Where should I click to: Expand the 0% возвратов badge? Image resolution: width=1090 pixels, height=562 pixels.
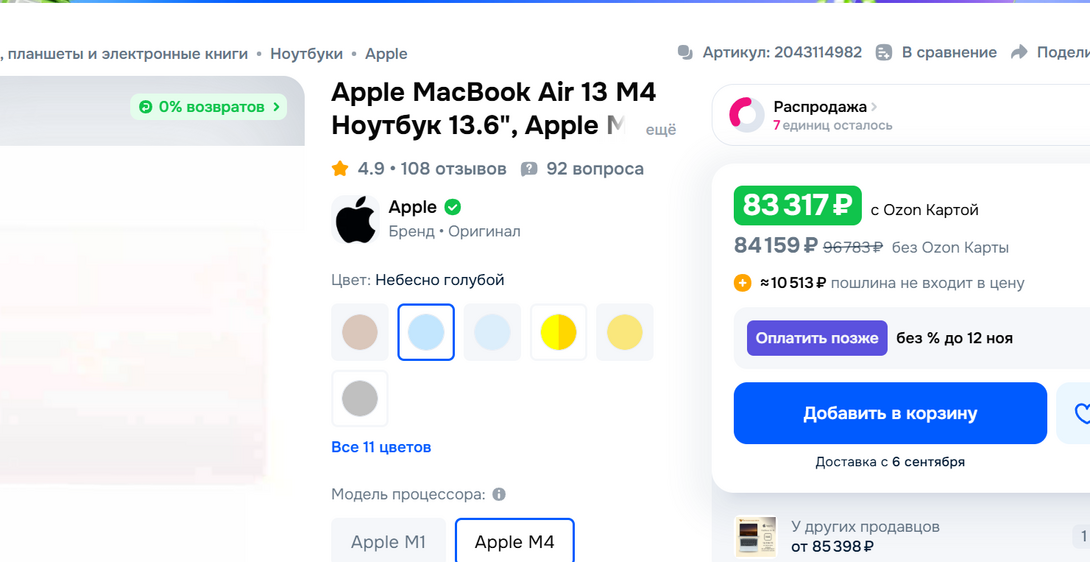point(208,107)
